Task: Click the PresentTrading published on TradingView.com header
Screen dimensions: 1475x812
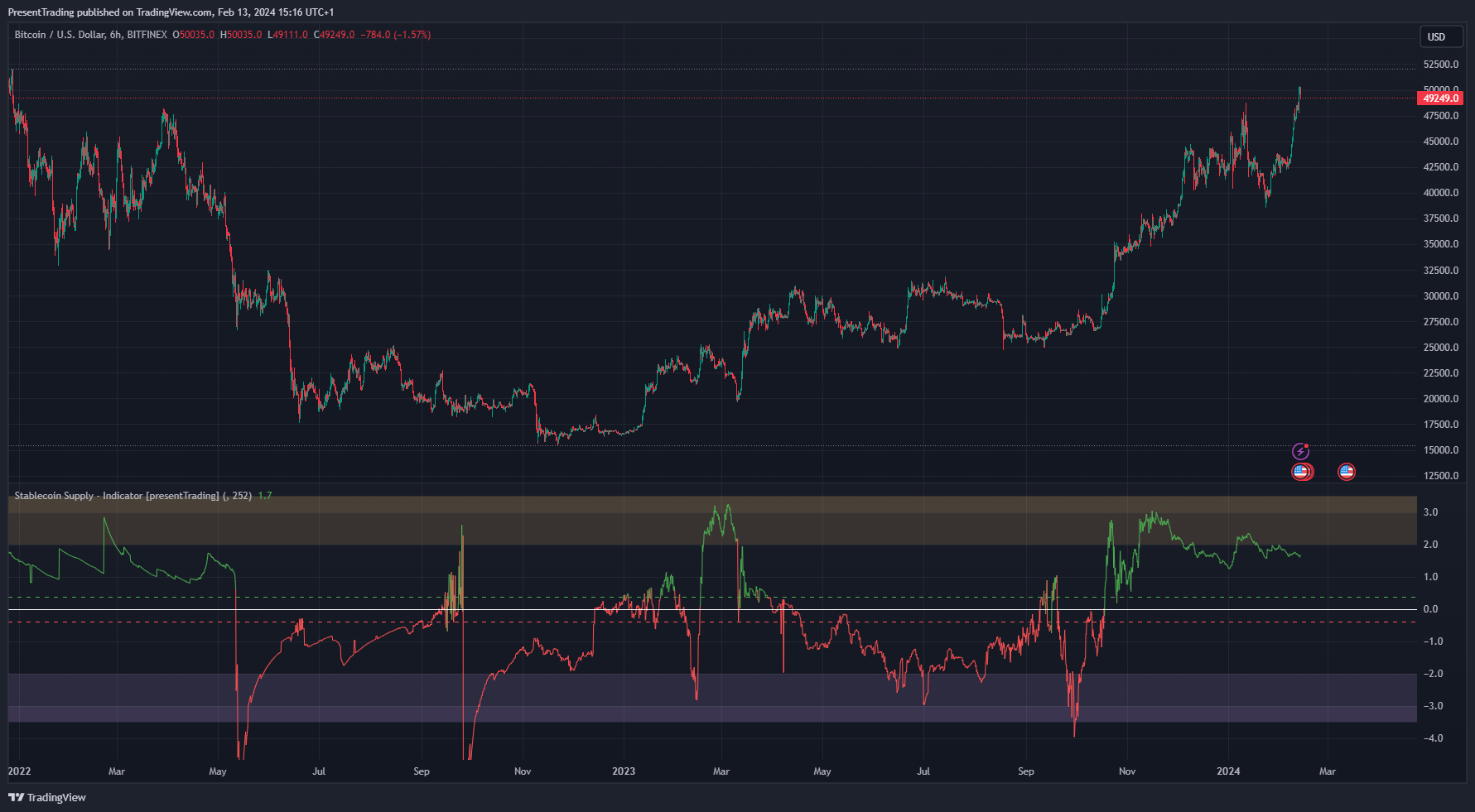Action: [x=171, y=12]
